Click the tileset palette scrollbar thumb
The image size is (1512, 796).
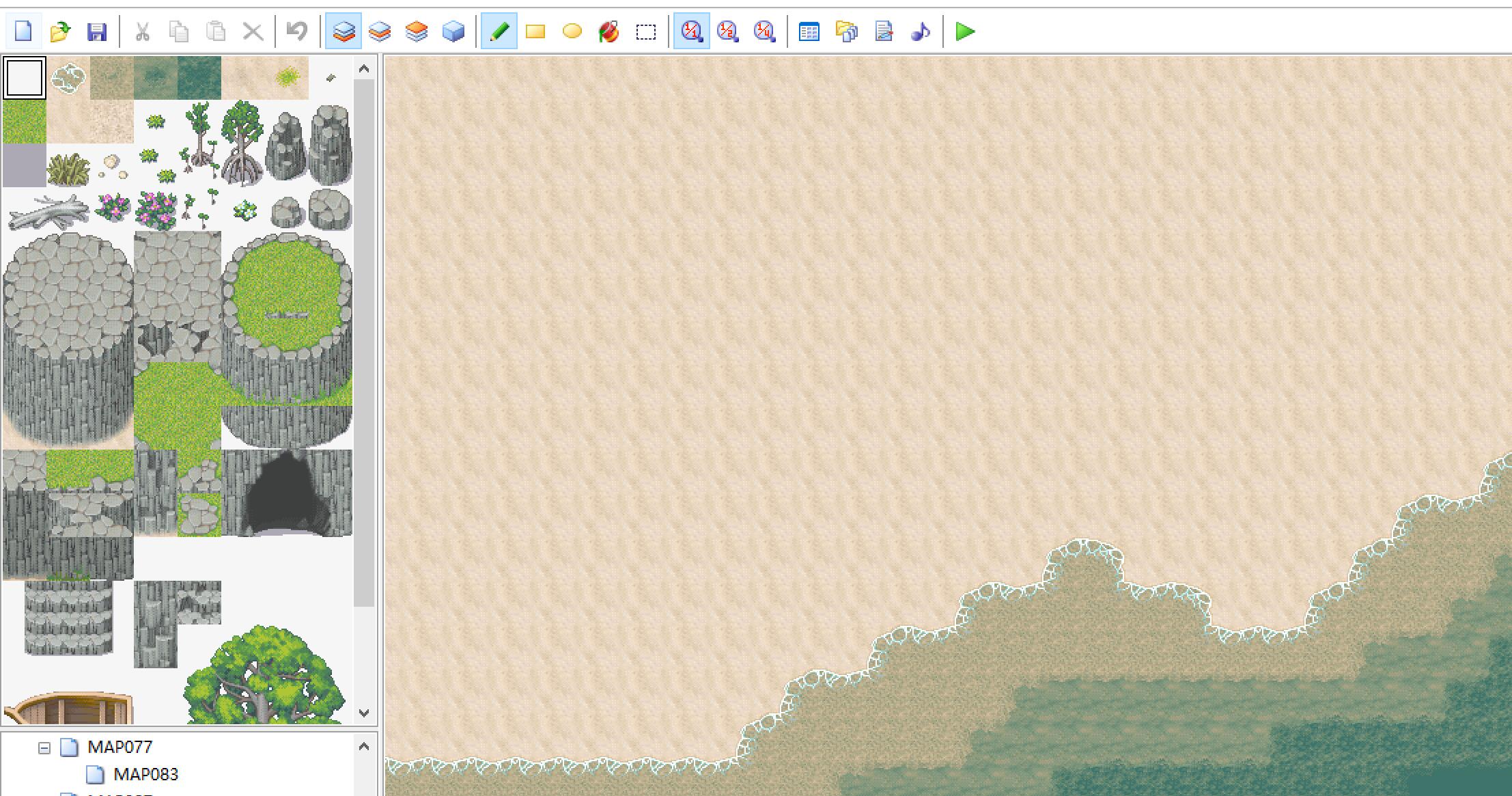[364, 343]
